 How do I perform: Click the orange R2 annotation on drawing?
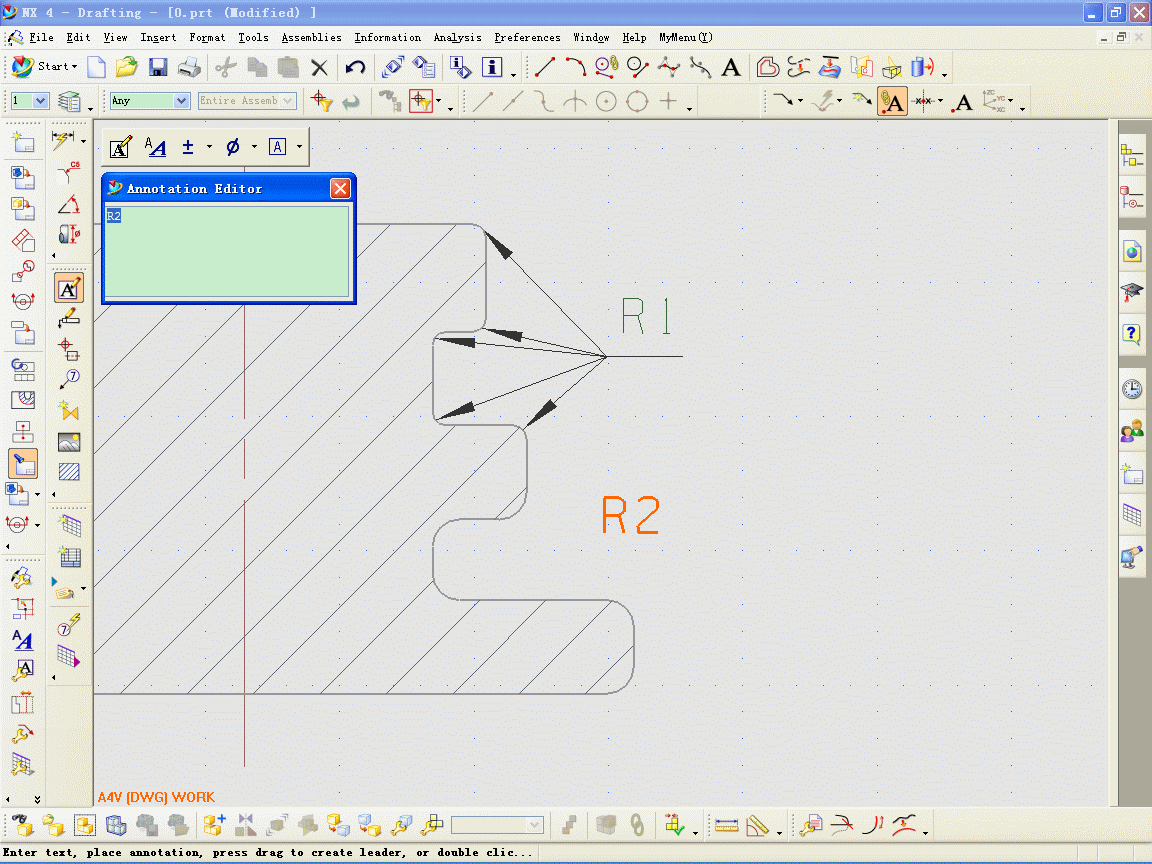coord(631,515)
